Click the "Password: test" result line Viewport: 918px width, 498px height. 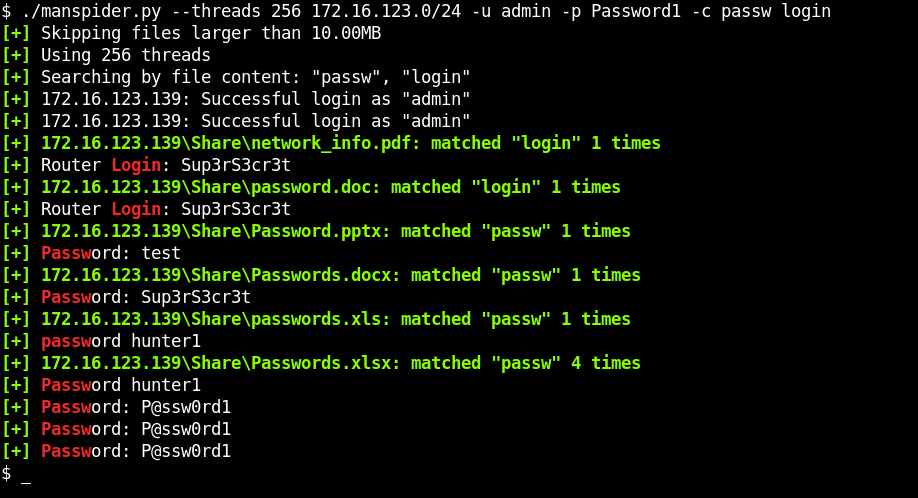[110, 253]
